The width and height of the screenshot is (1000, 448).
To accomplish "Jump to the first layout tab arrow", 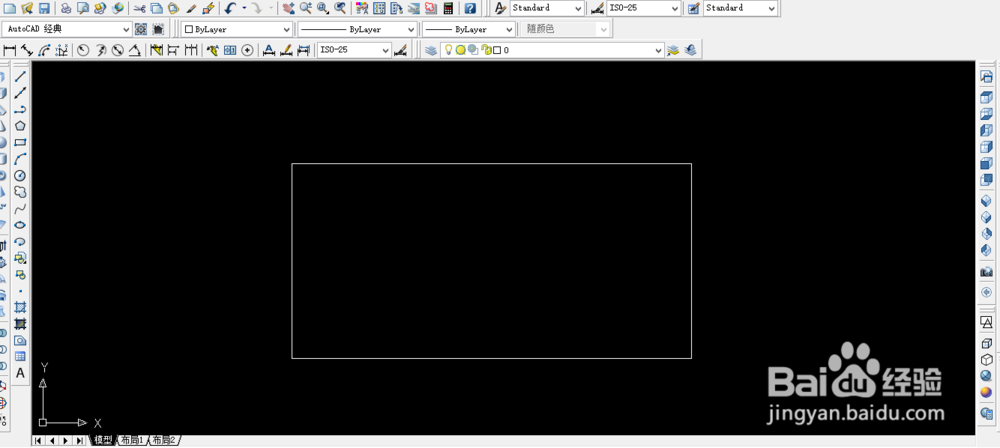I will (x=38, y=440).
